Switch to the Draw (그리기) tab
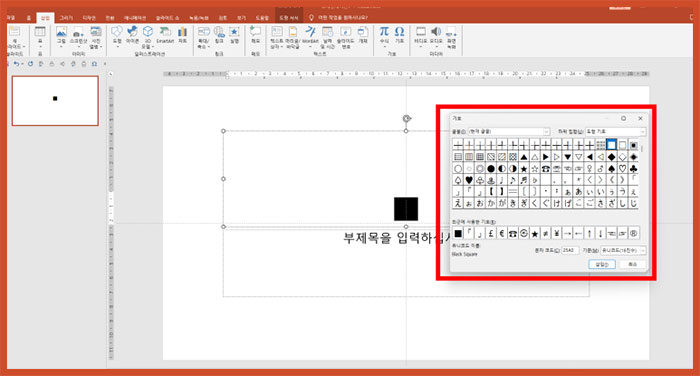 [x=66, y=18]
